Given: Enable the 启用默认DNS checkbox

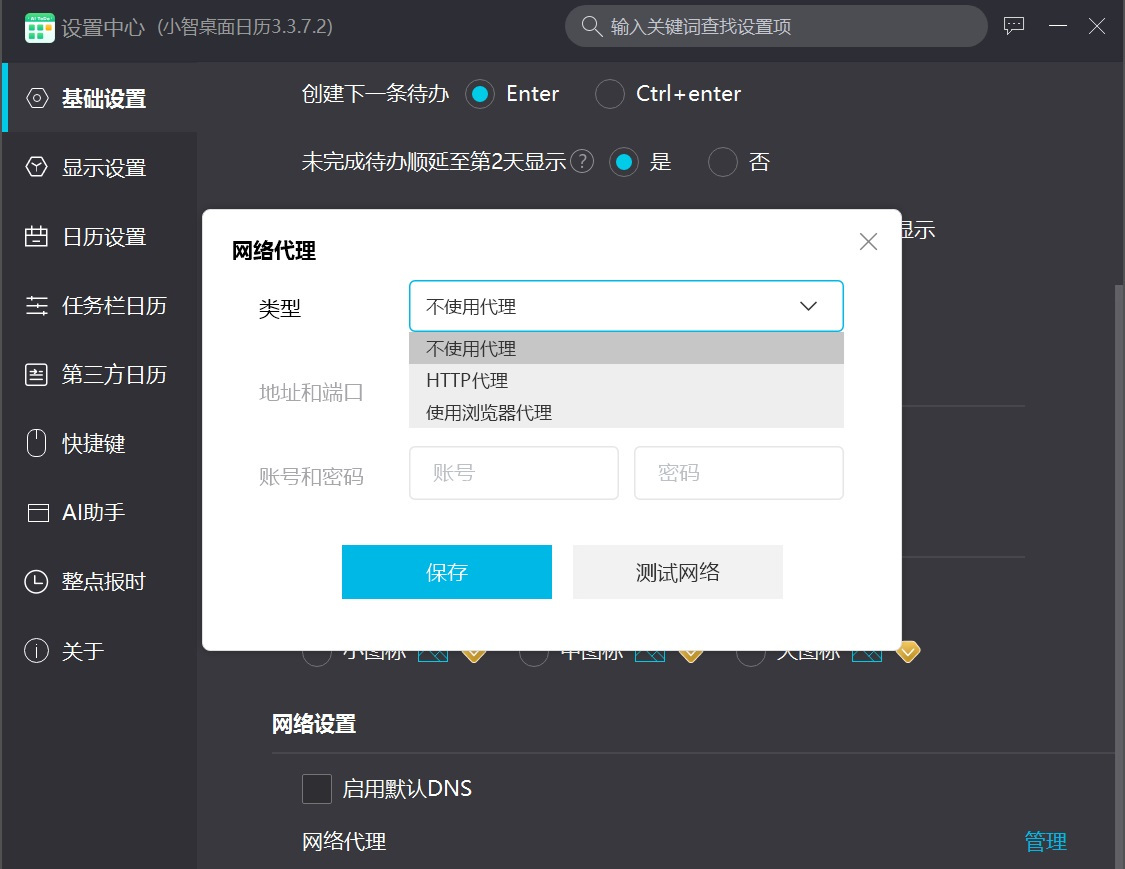Looking at the screenshot, I should 317,788.
